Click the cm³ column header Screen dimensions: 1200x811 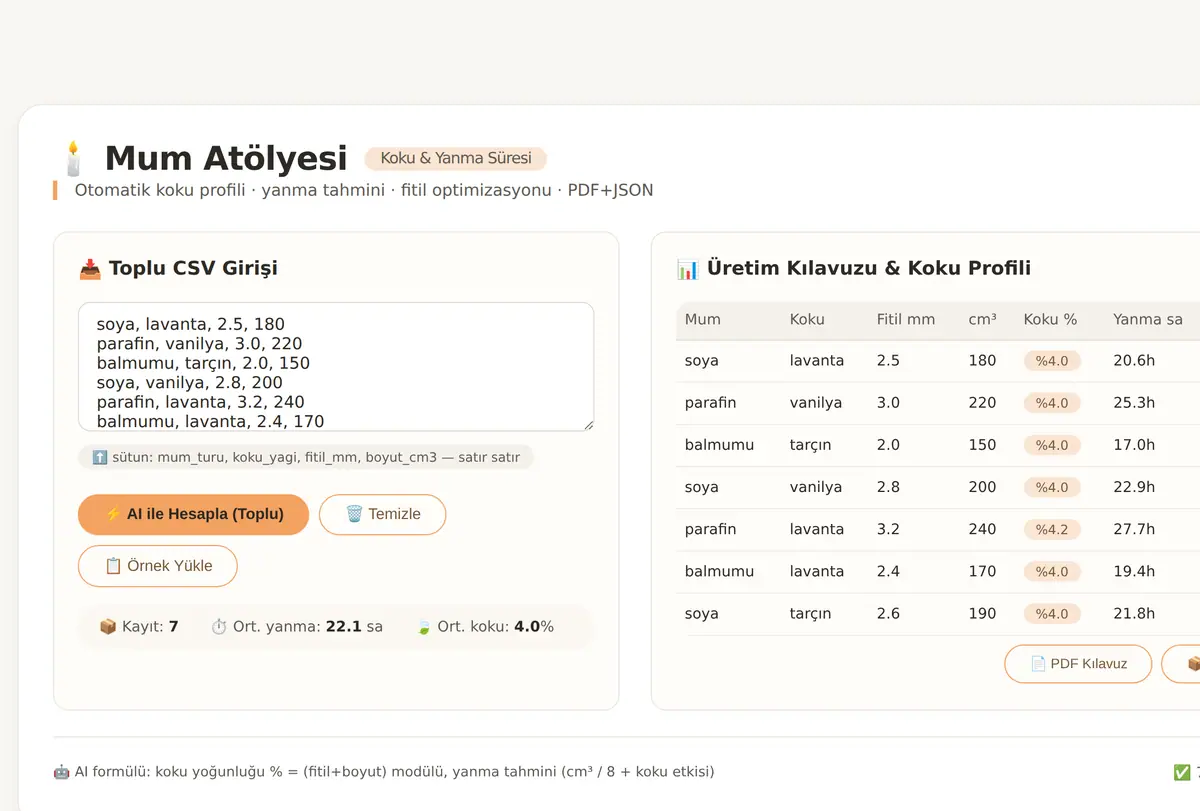pos(982,320)
